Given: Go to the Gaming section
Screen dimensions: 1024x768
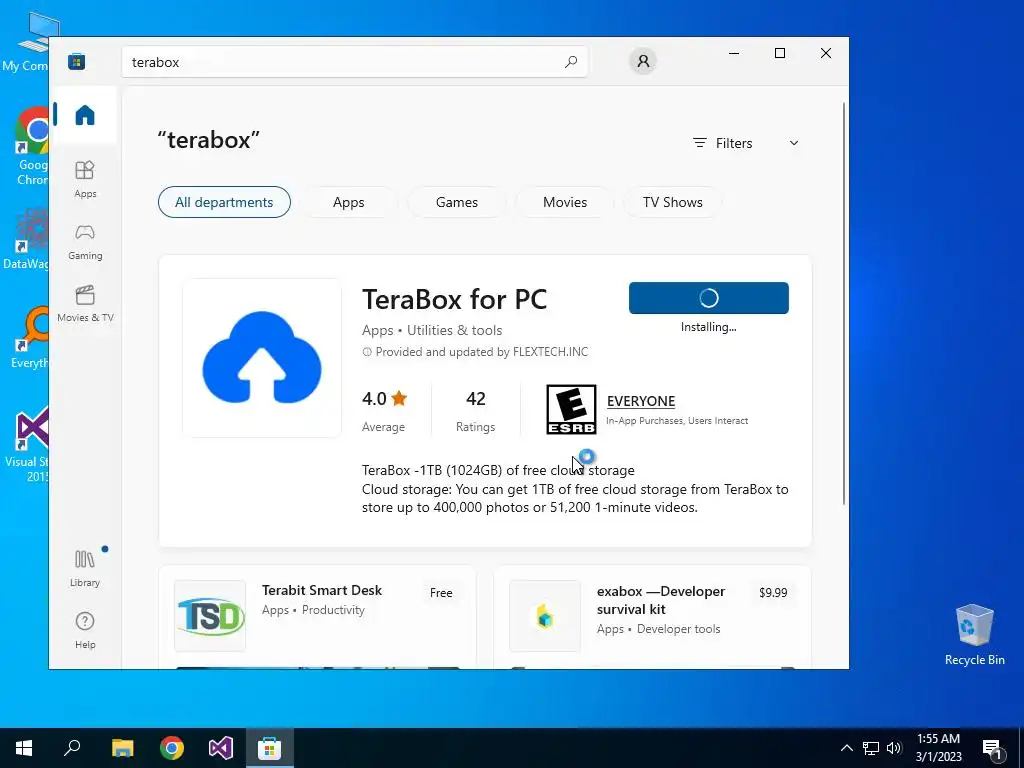Looking at the screenshot, I should pyautogui.click(x=85, y=242).
